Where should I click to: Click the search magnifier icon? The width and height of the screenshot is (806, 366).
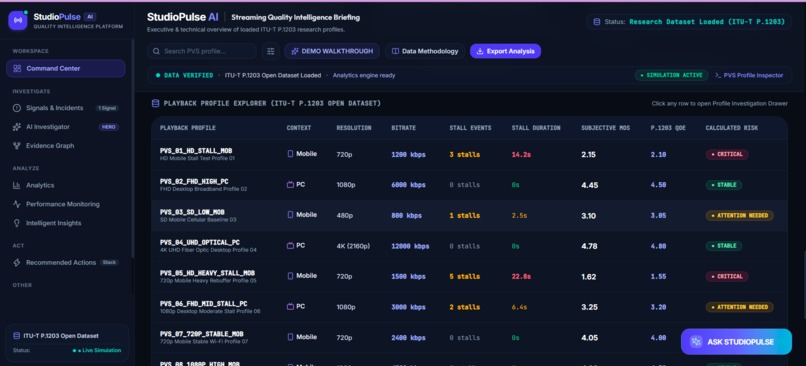(x=156, y=51)
